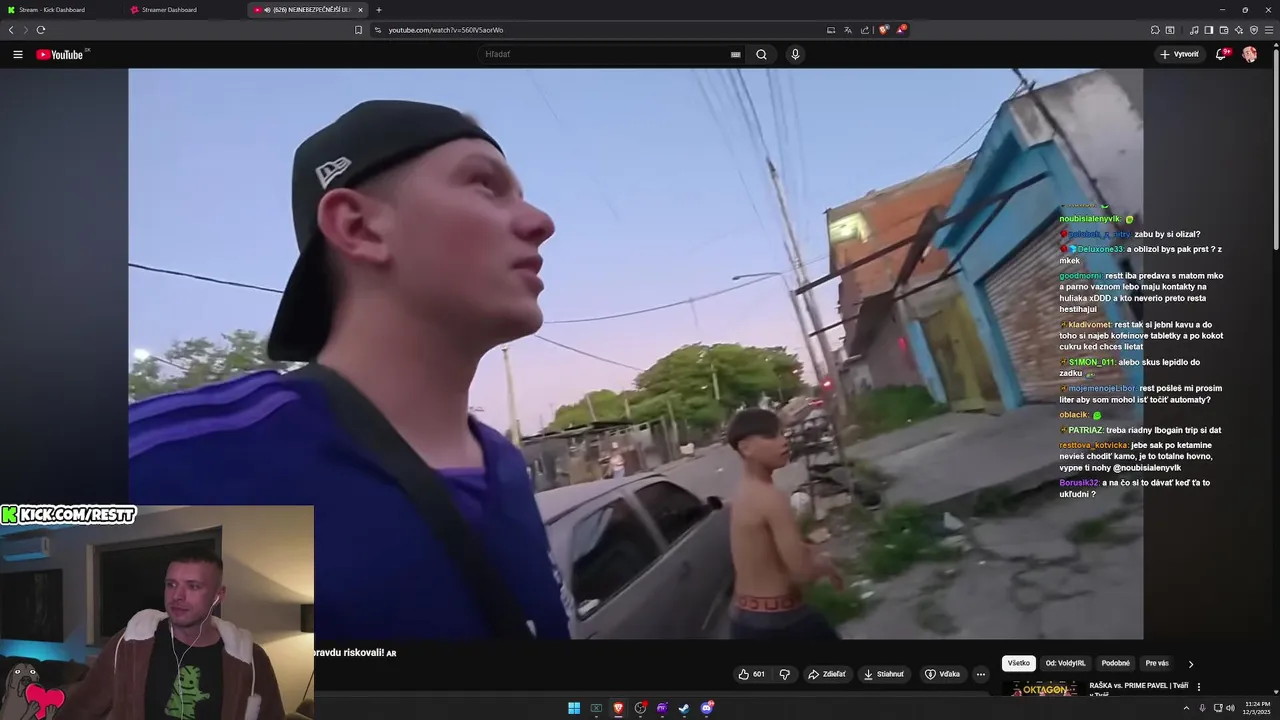Click Brave browser in the taskbar
Image resolution: width=1280 pixels, height=720 pixels.
(618, 708)
